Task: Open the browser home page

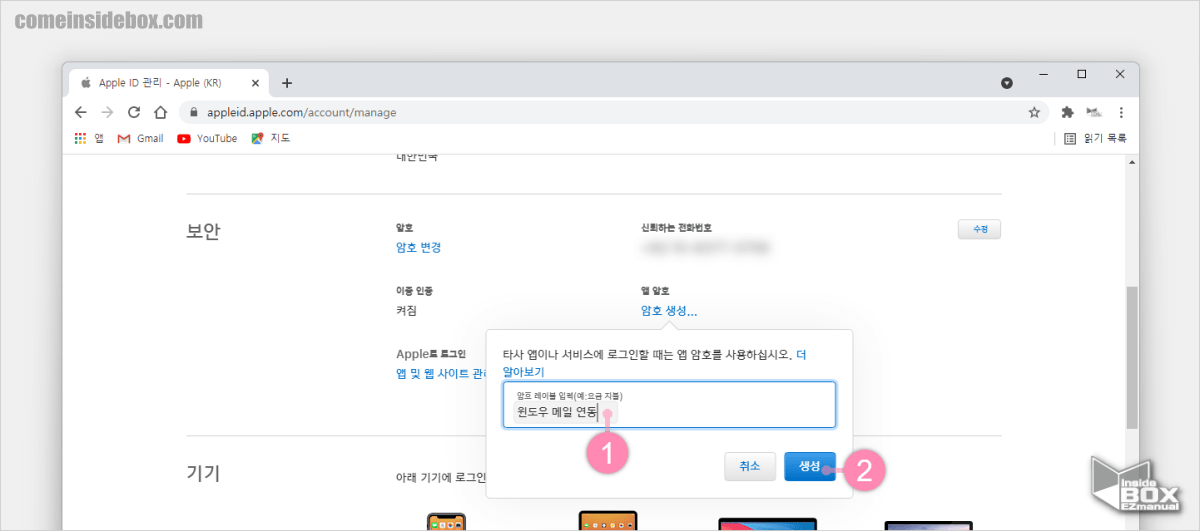Action: click(x=159, y=112)
